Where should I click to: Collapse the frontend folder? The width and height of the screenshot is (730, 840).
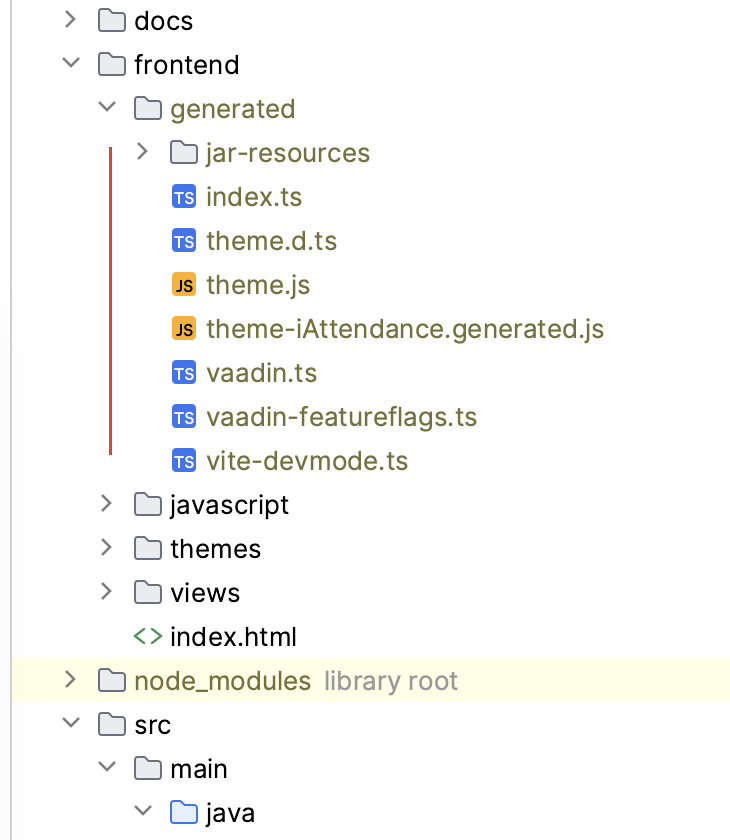coord(70,64)
